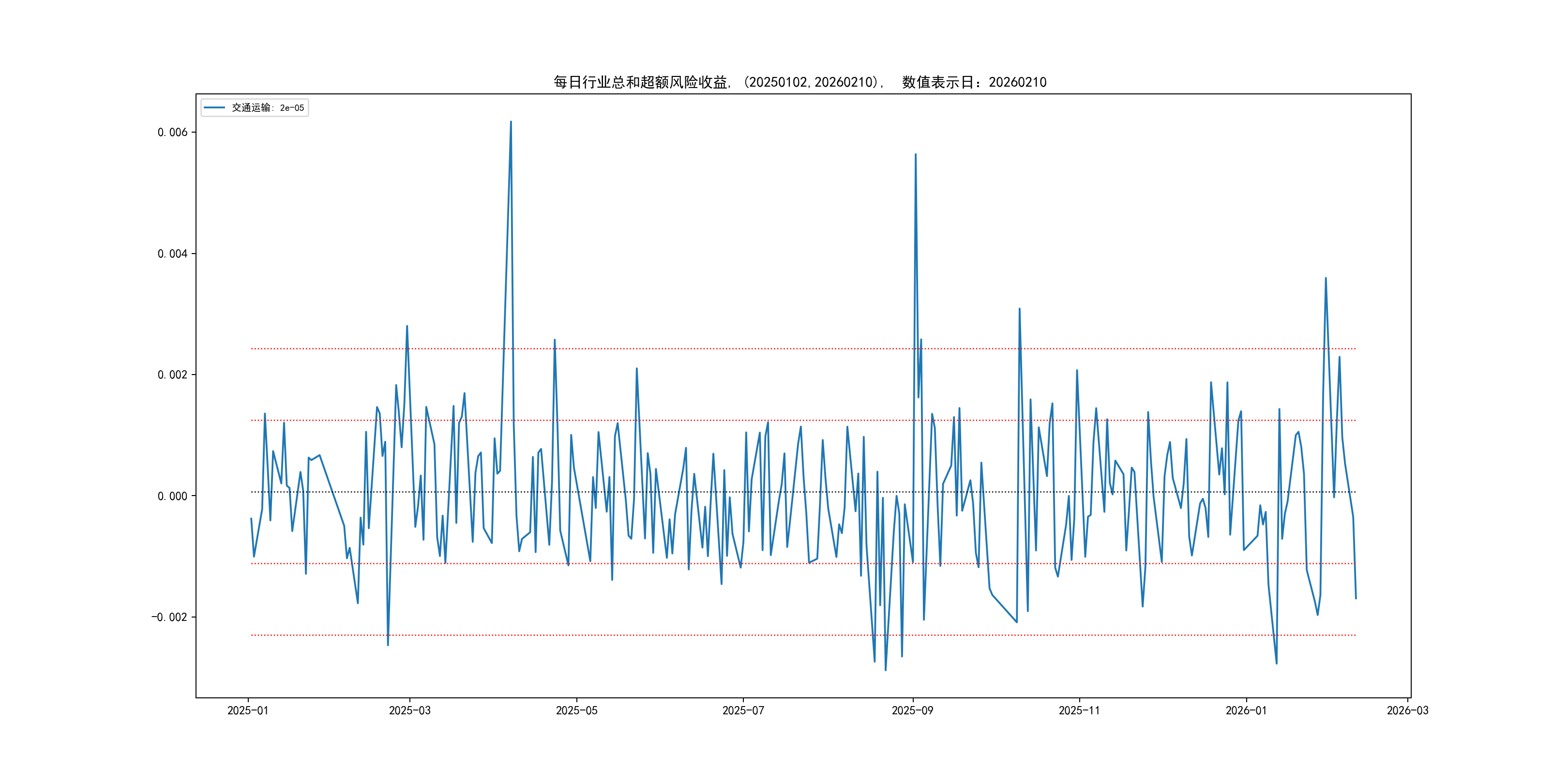Click the 交通运输 legend label
Viewport: 1568px width, 784px height.
tap(268, 108)
